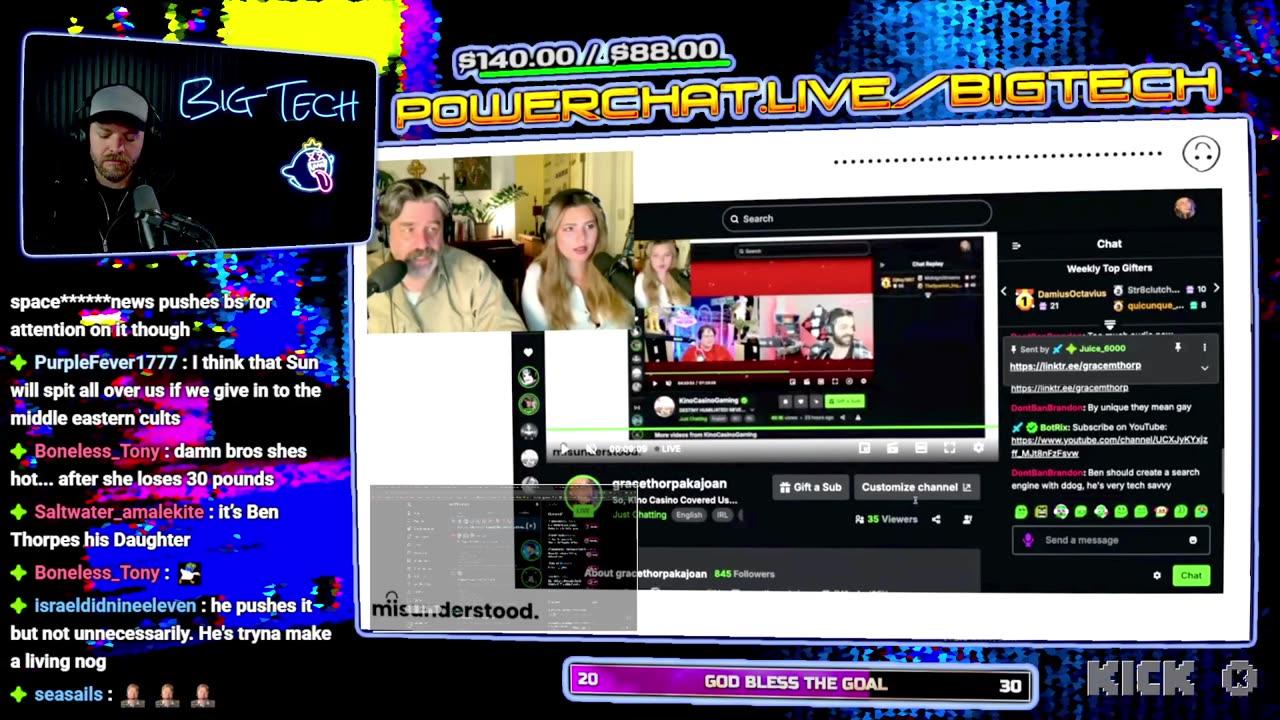
Task: Click the Juice_6000 username in pinned message
Action: [x=1102, y=349]
